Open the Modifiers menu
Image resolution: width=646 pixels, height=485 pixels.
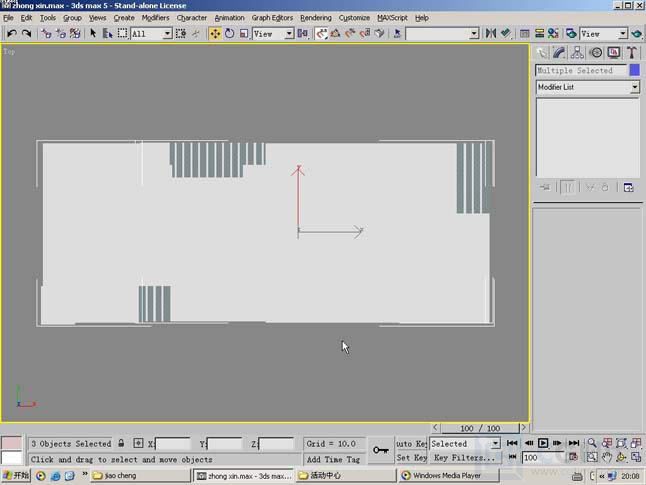155,18
